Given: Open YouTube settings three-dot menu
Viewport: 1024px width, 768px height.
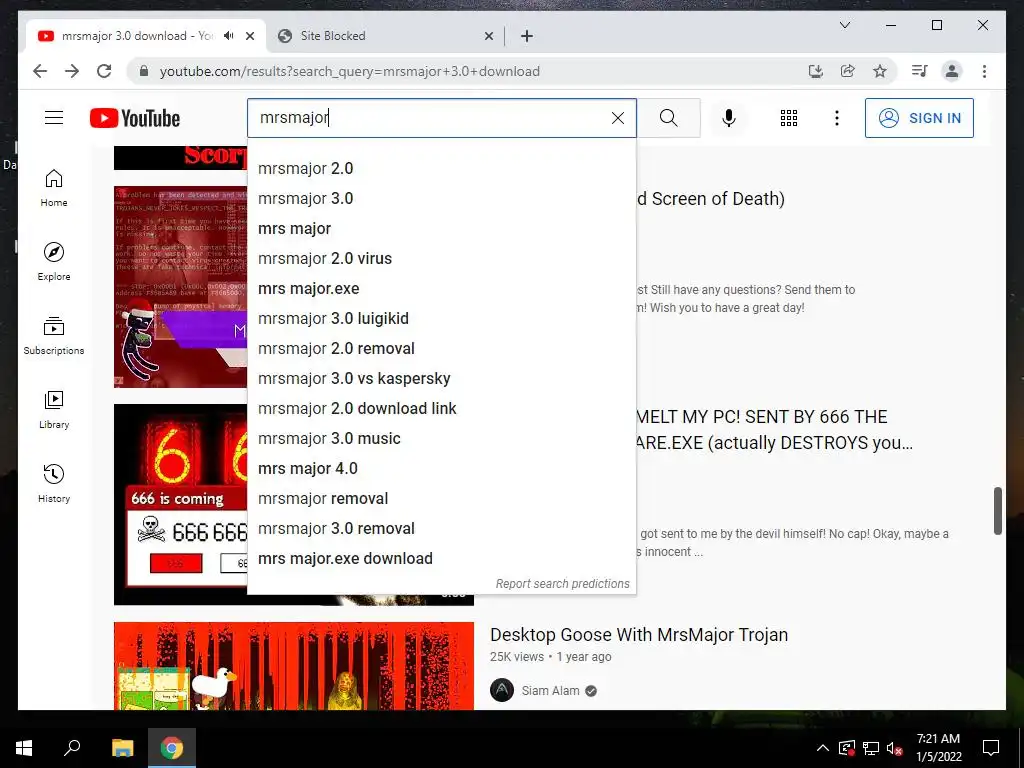Looking at the screenshot, I should pos(837,118).
